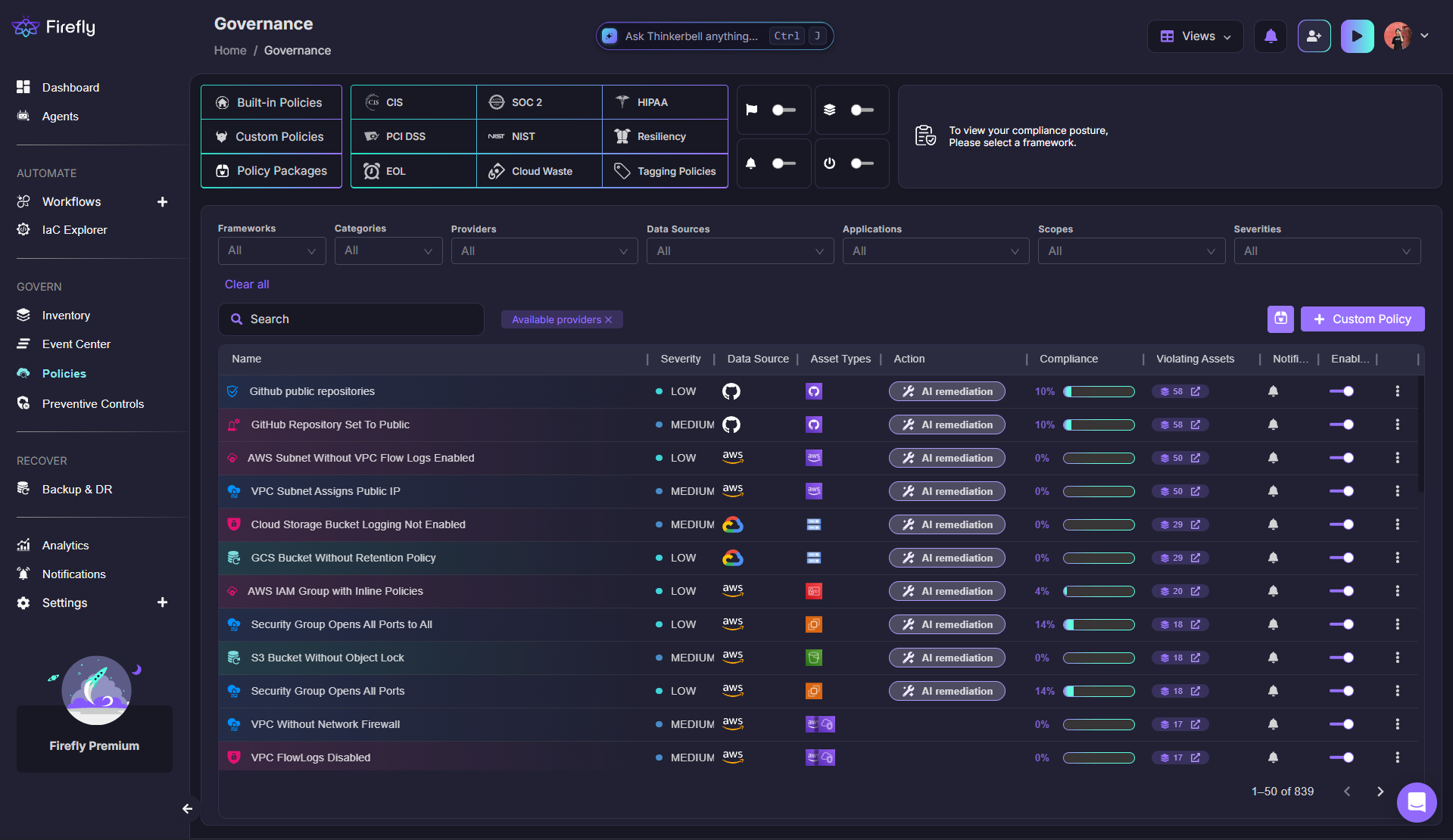
Task: Go to previous page of policies
Action: coord(1347,792)
